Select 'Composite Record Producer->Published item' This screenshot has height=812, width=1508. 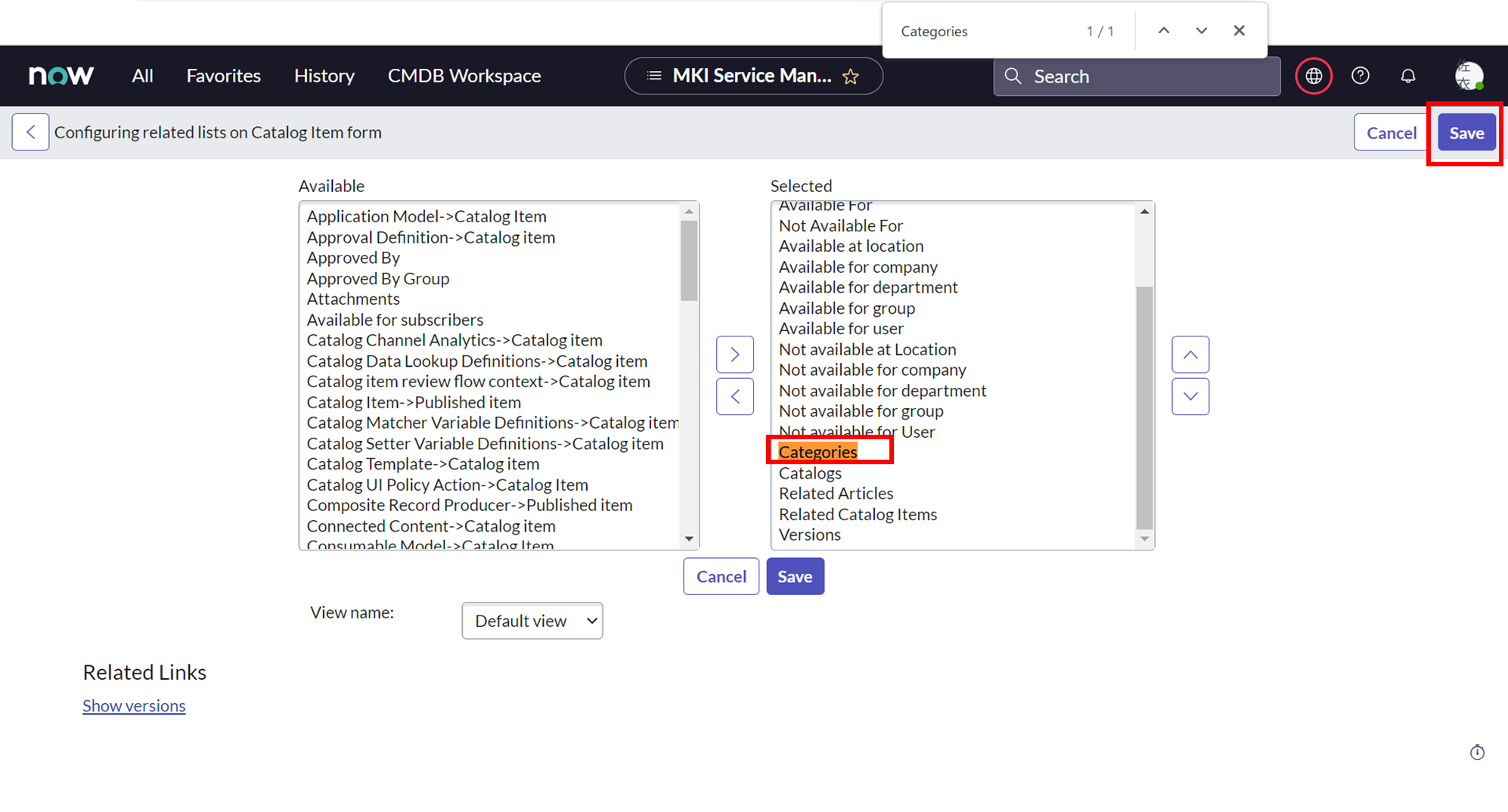click(470, 506)
